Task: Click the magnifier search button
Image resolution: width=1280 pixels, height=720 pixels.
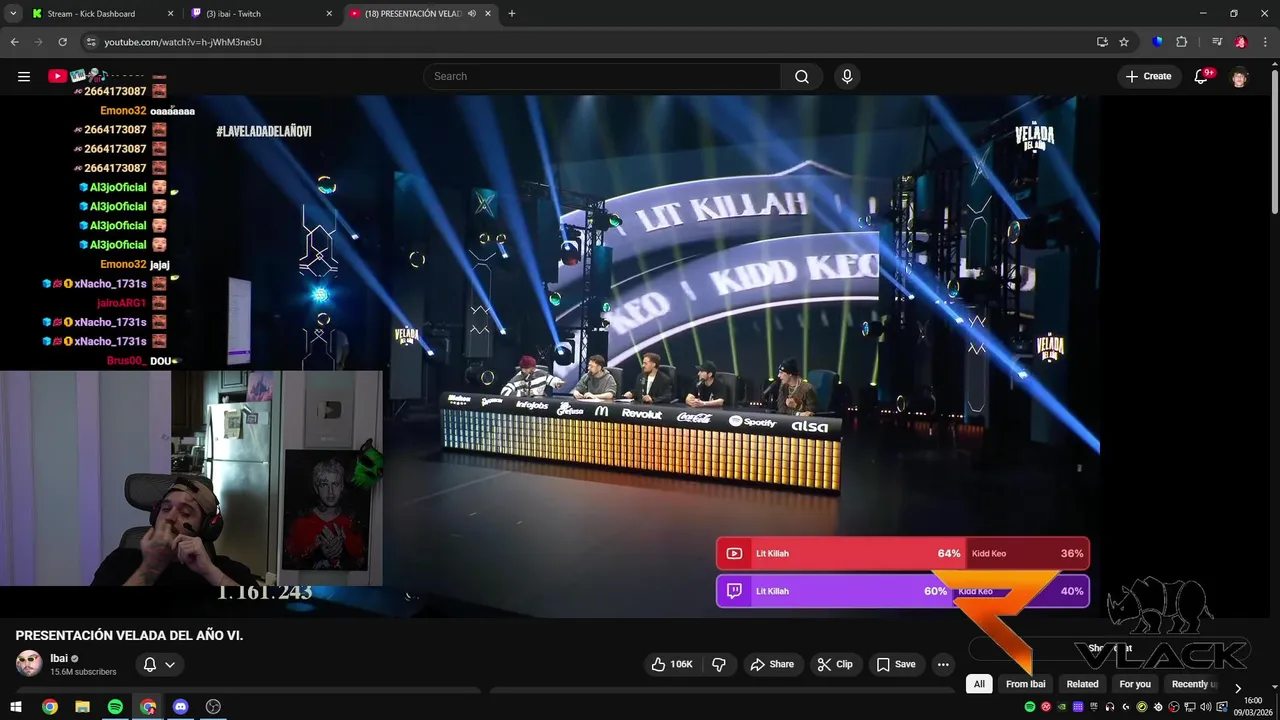Action: pos(802,76)
